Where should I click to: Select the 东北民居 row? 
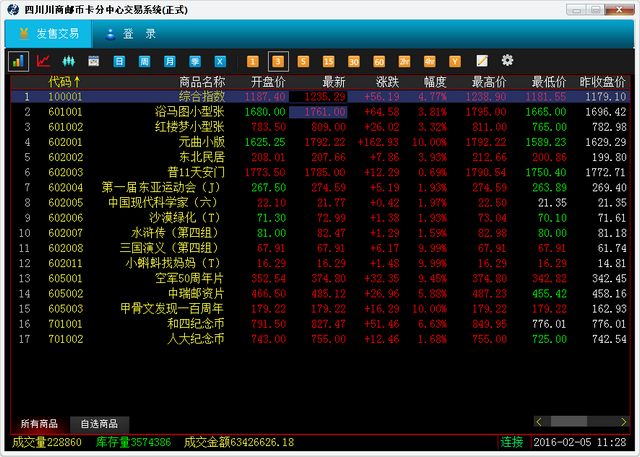coord(320,157)
